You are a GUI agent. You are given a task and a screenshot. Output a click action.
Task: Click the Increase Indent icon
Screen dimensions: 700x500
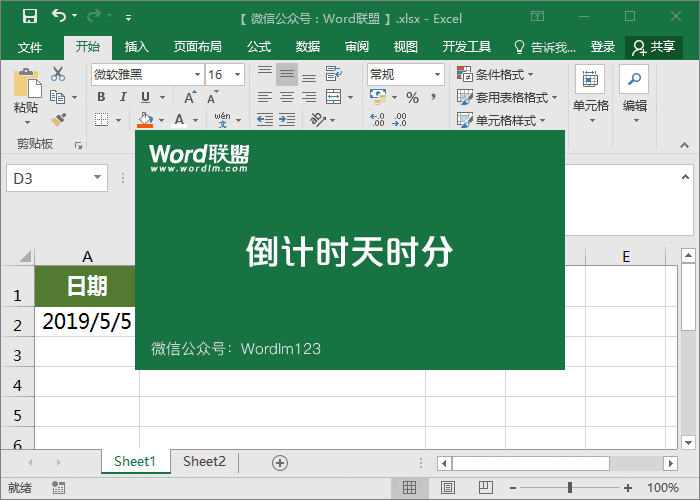pyautogui.click(x=287, y=119)
